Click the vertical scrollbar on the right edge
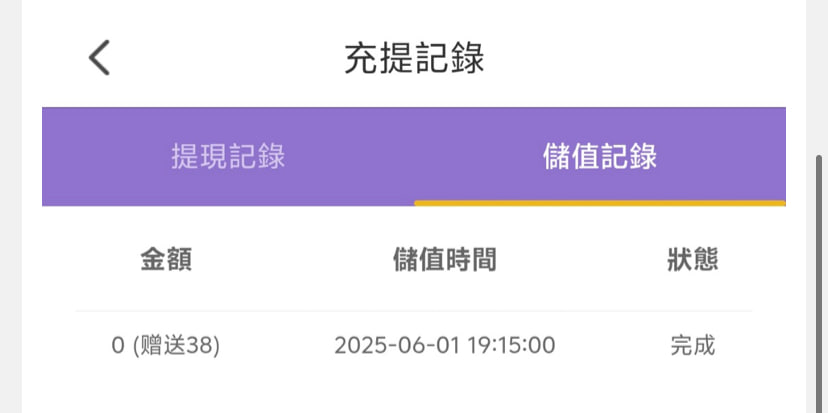Viewport: 828px width, 413px height. 821,250
